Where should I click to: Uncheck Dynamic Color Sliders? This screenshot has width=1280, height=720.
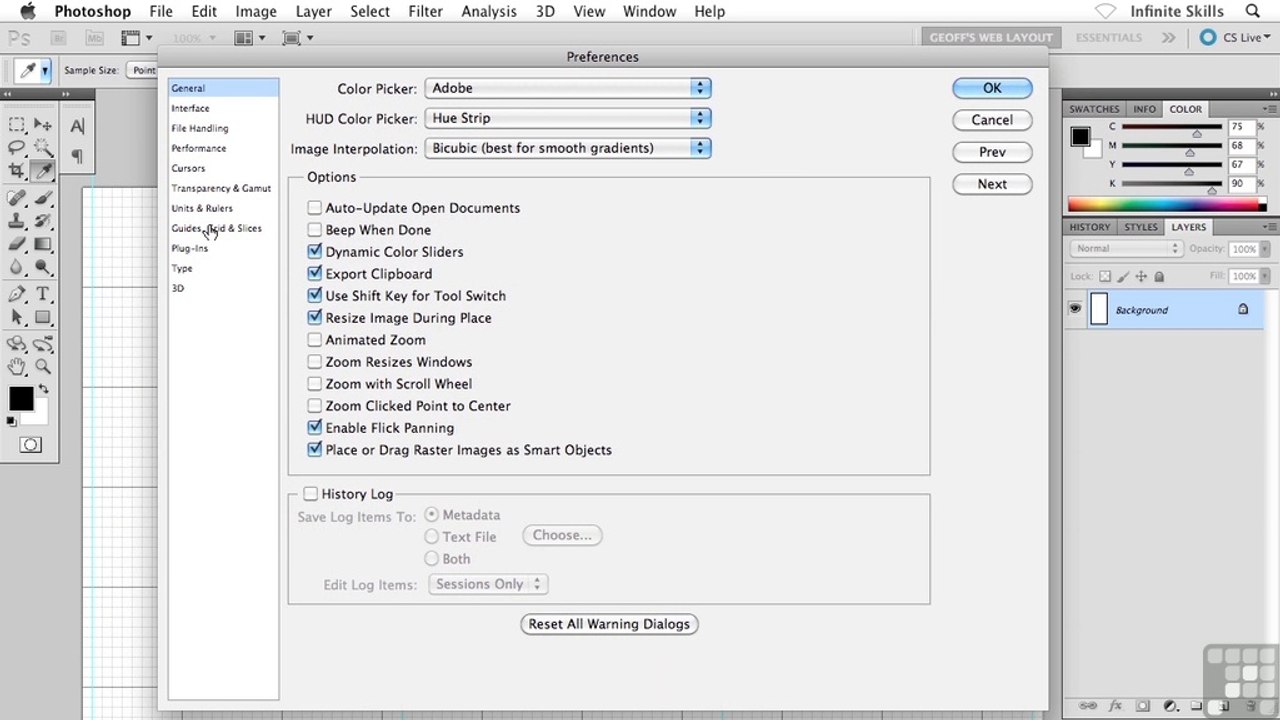pyautogui.click(x=315, y=252)
